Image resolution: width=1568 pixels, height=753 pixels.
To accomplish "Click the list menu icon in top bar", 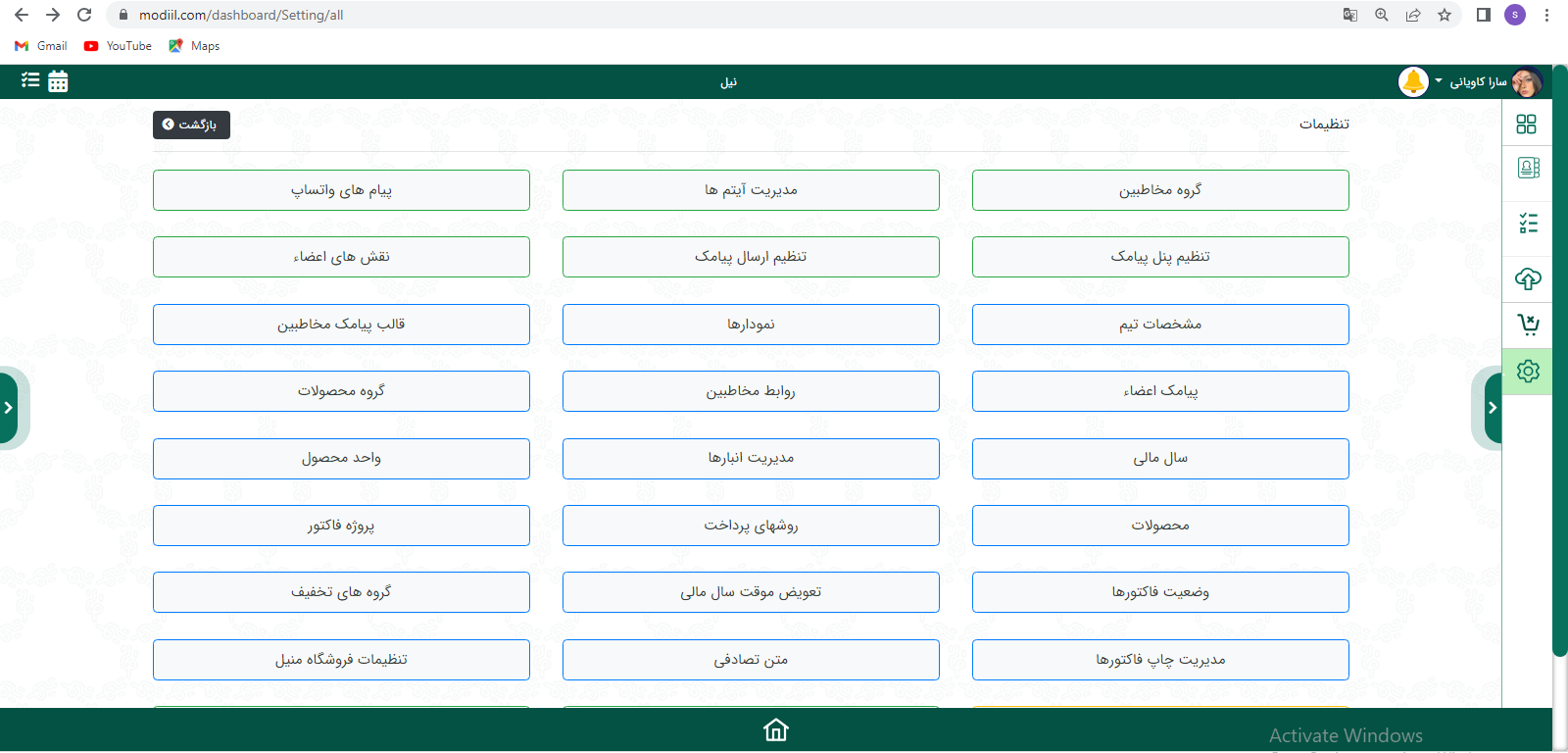I will (x=30, y=80).
